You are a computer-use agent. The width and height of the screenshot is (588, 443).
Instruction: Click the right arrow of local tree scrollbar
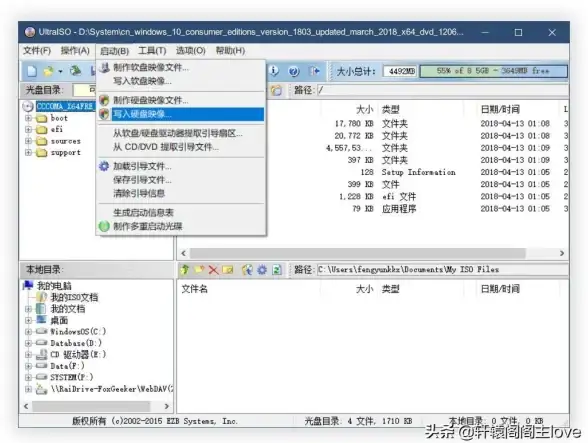[x=167, y=406]
